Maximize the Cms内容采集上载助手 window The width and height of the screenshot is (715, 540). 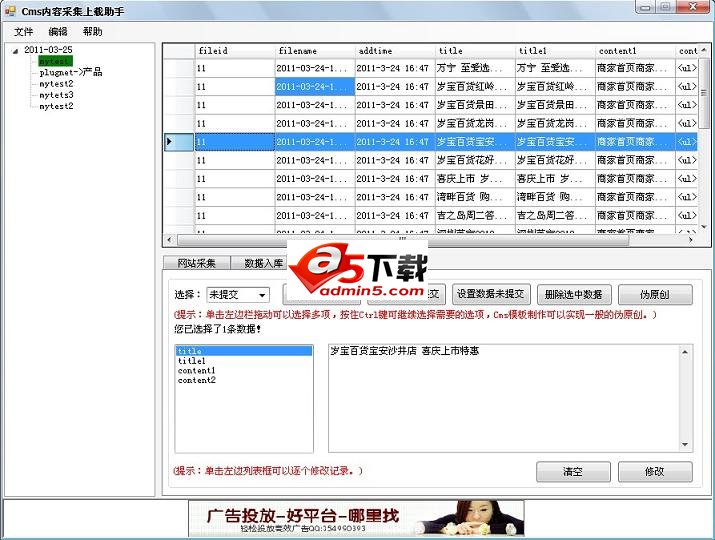pos(665,7)
